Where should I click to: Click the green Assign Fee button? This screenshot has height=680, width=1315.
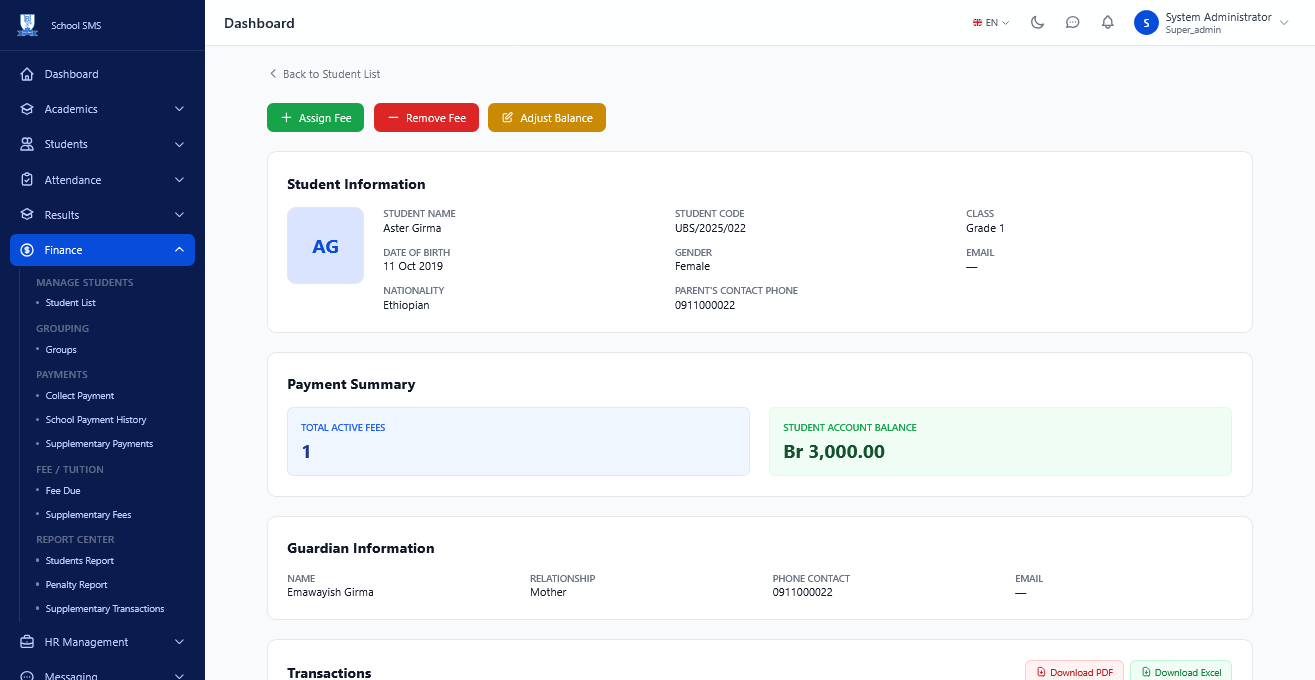click(315, 118)
